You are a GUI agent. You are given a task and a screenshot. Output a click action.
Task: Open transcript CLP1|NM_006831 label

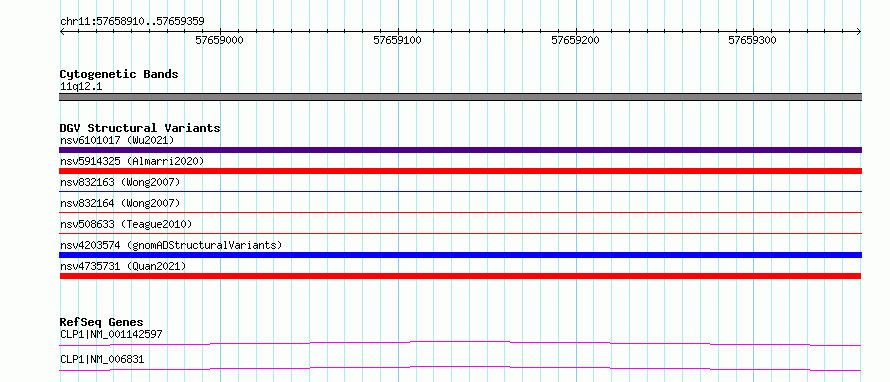(x=102, y=359)
